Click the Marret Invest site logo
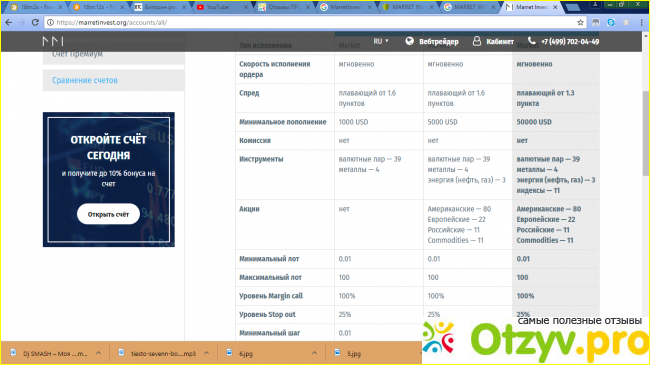 point(53,41)
